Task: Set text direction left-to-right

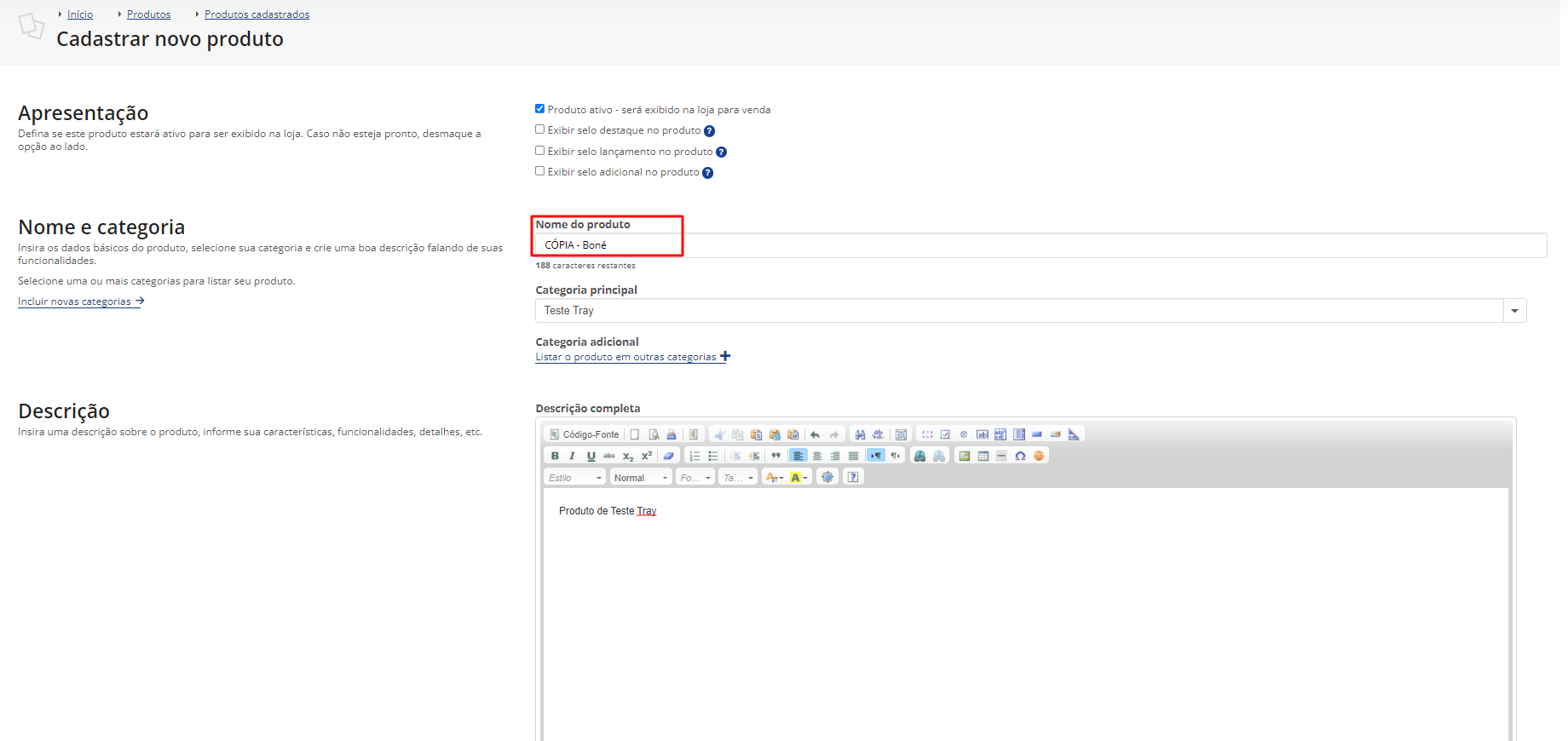Action: tap(876, 456)
